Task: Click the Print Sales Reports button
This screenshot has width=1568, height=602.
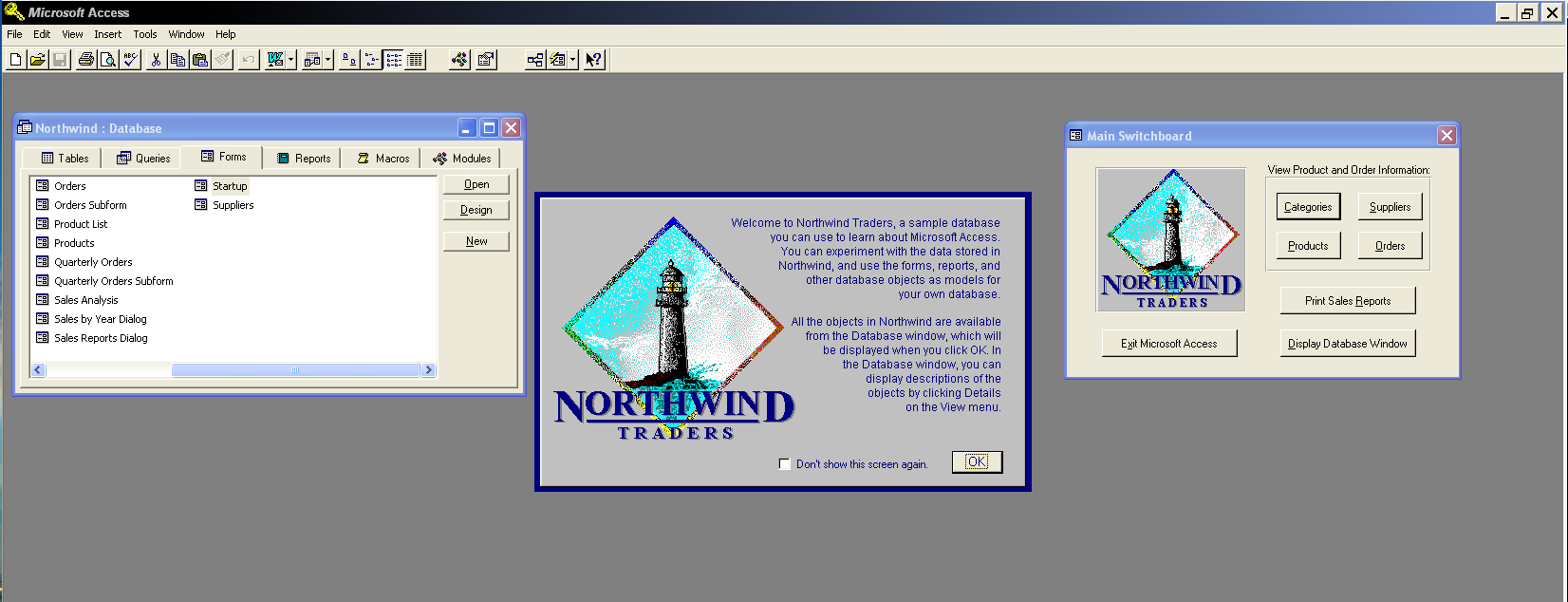Action: pos(1348,301)
